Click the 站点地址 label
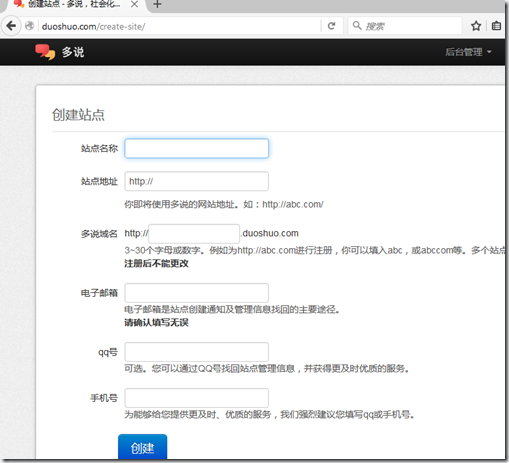Viewport: 509px width, 463px height. 99,181
